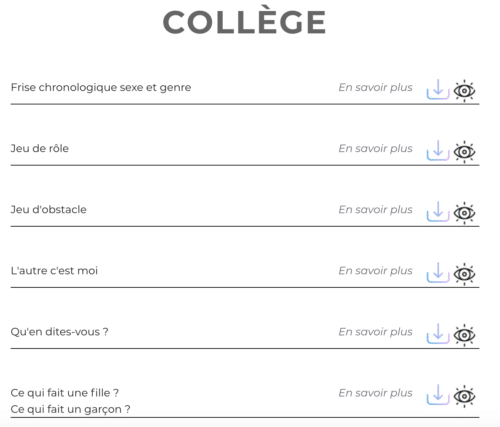Select the Ce qui fait un garçon ? title

[x=70, y=409]
